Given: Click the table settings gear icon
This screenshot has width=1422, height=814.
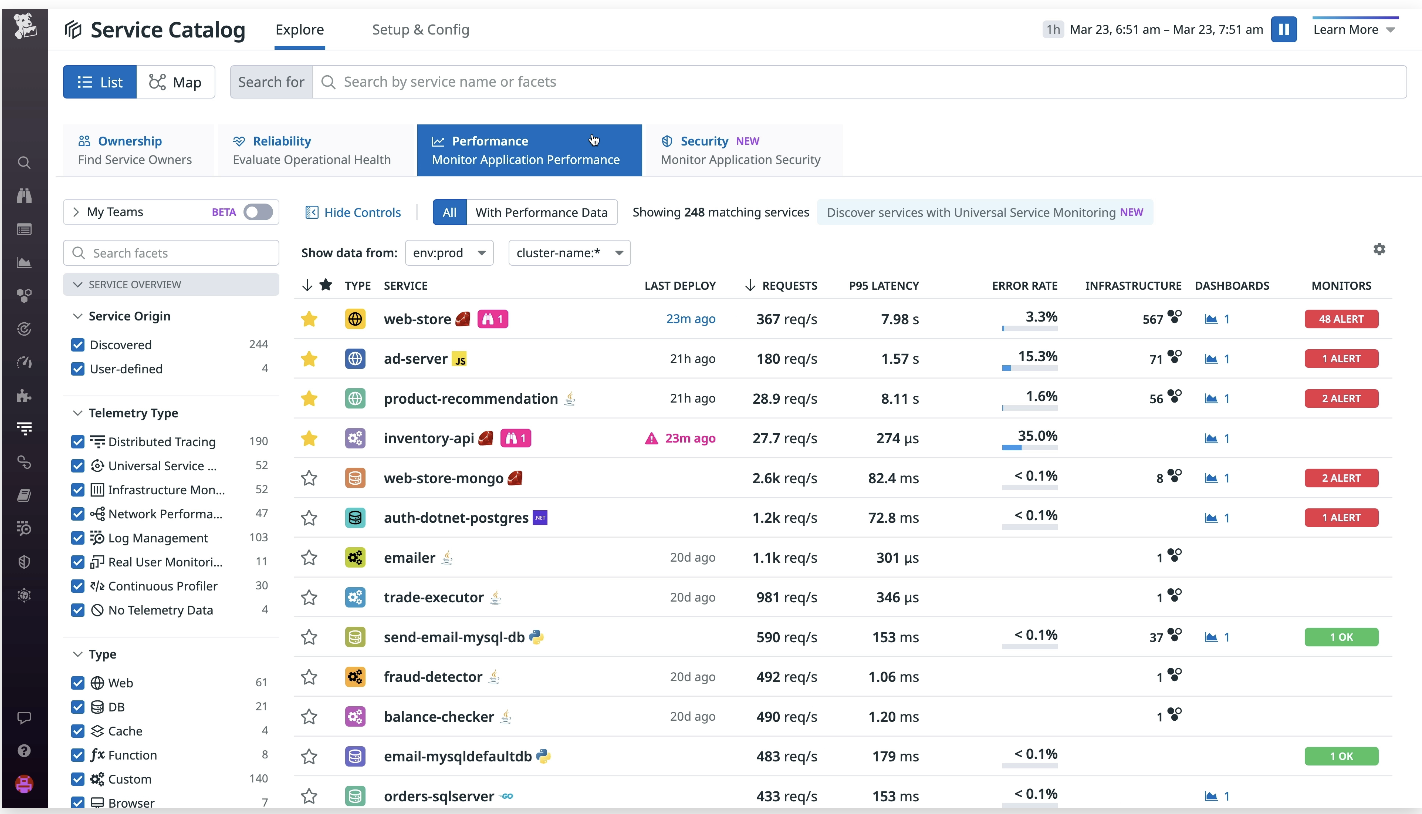Looking at the screenshot, I should tap(1379, 249).
